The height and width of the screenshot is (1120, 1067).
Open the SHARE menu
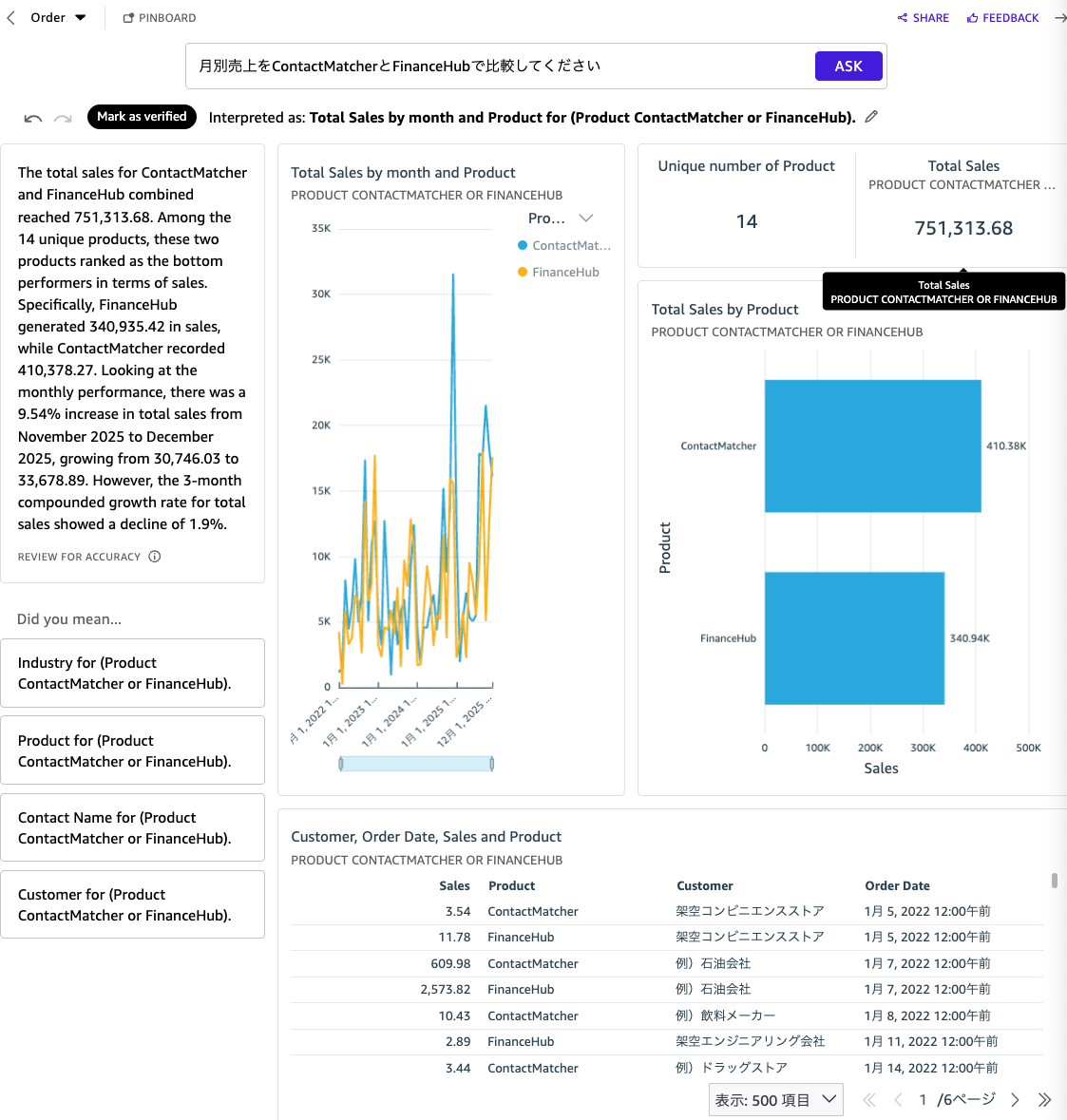(923, 17)
